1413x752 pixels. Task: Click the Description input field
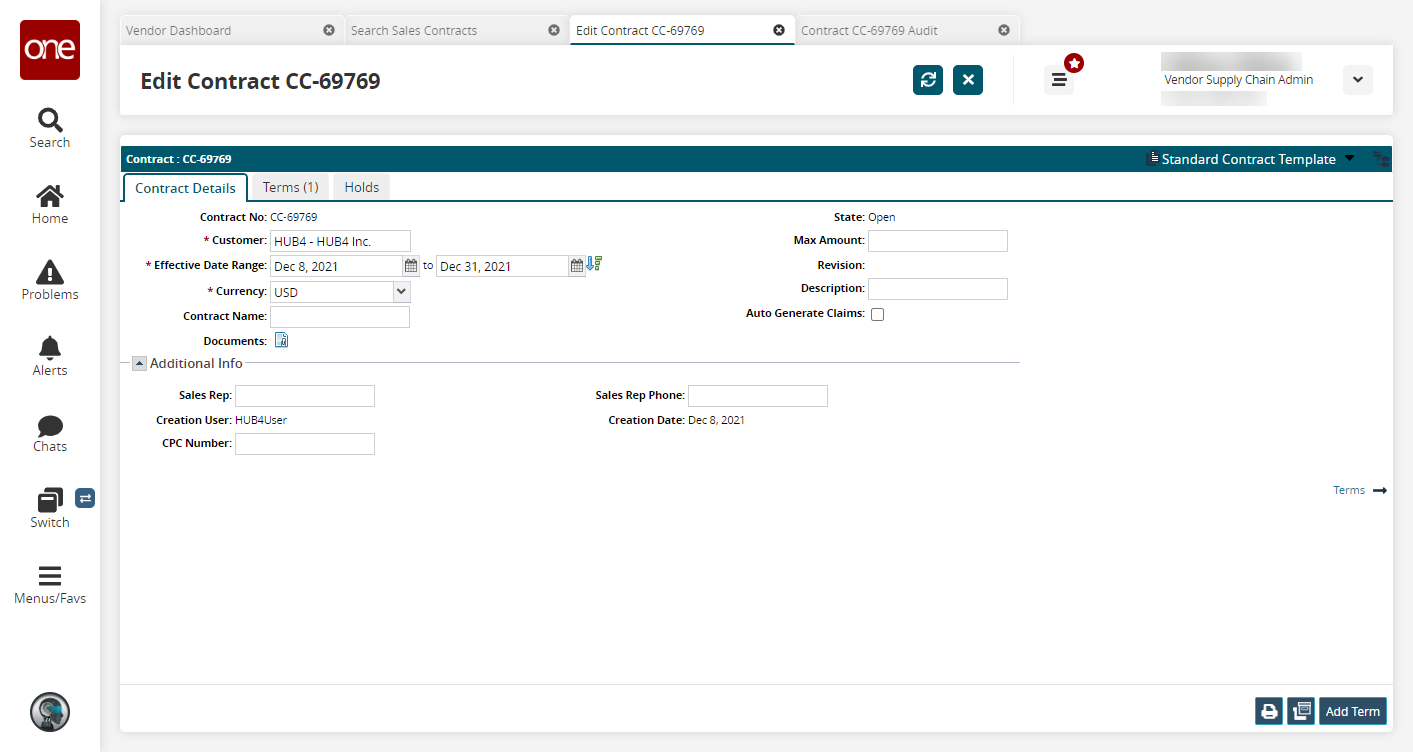pos(938,289)
